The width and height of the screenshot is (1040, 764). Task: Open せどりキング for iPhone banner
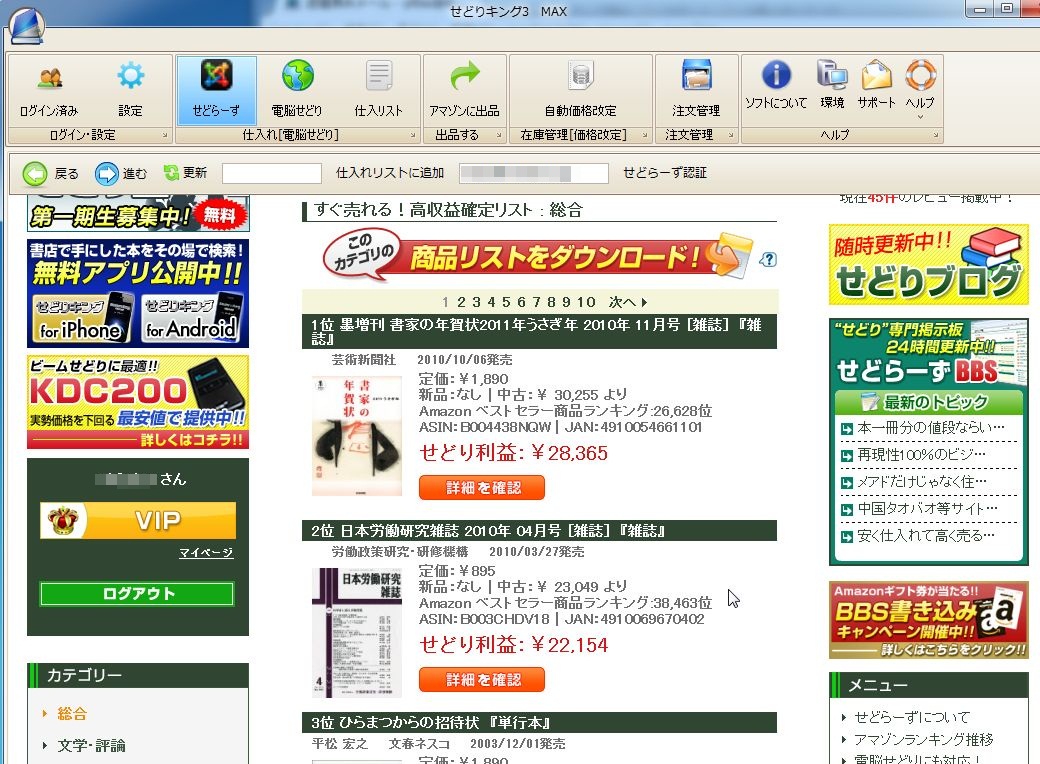coord(80,317)
